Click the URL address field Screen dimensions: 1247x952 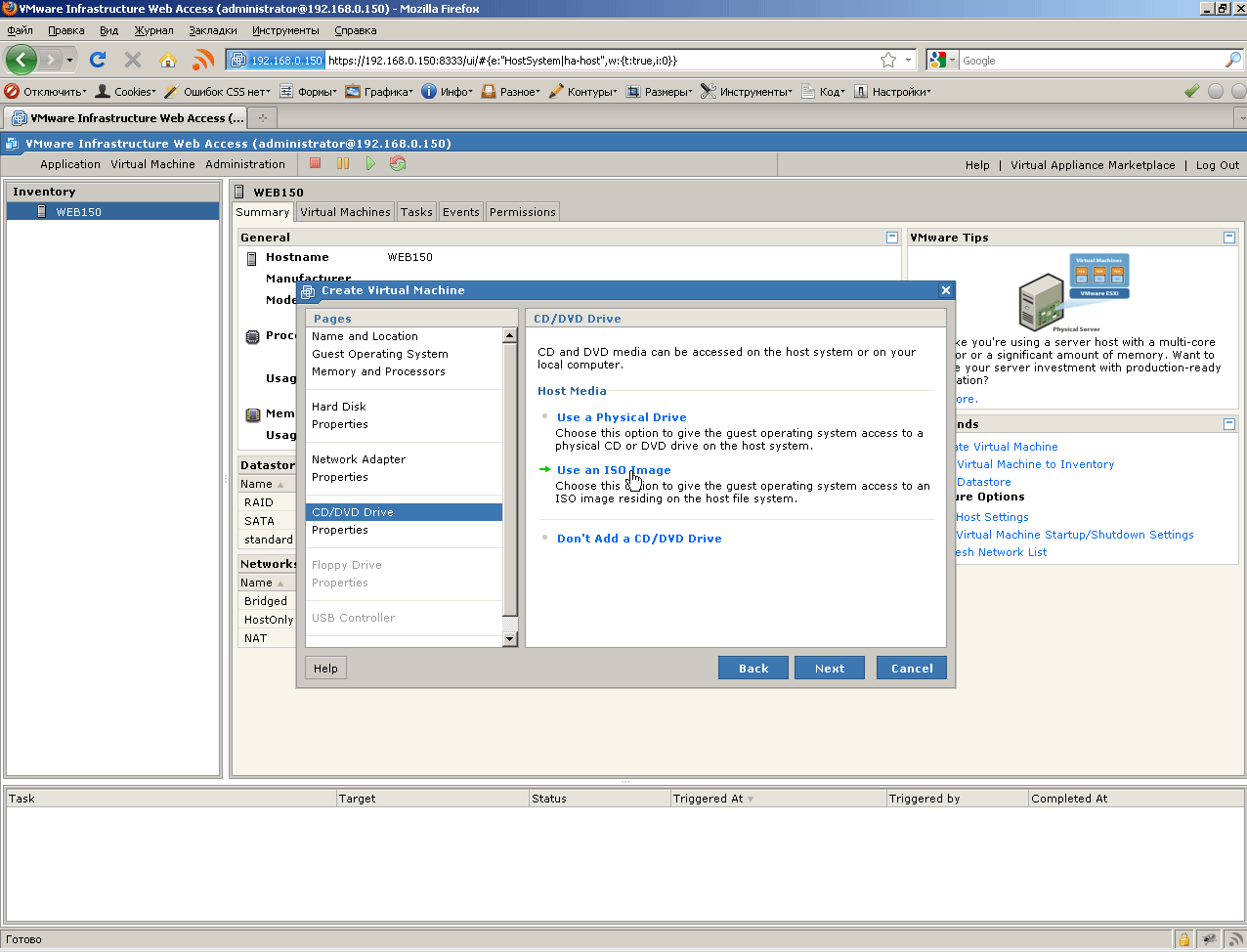601,61
